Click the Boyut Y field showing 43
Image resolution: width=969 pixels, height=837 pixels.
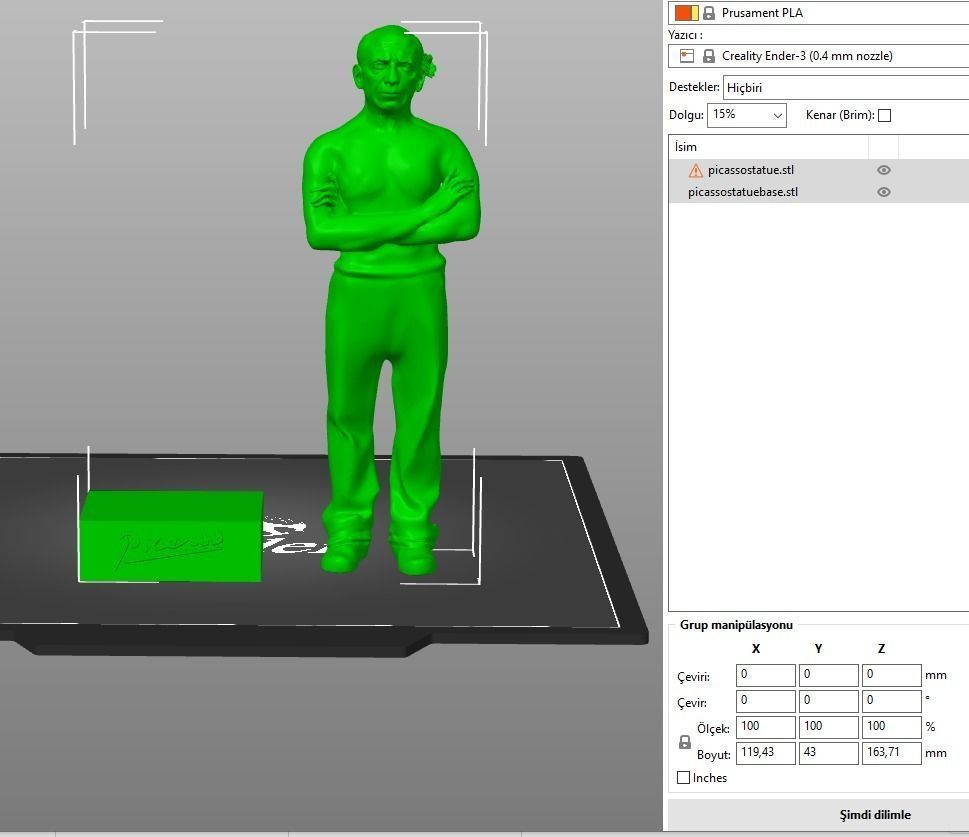[828, 753]
